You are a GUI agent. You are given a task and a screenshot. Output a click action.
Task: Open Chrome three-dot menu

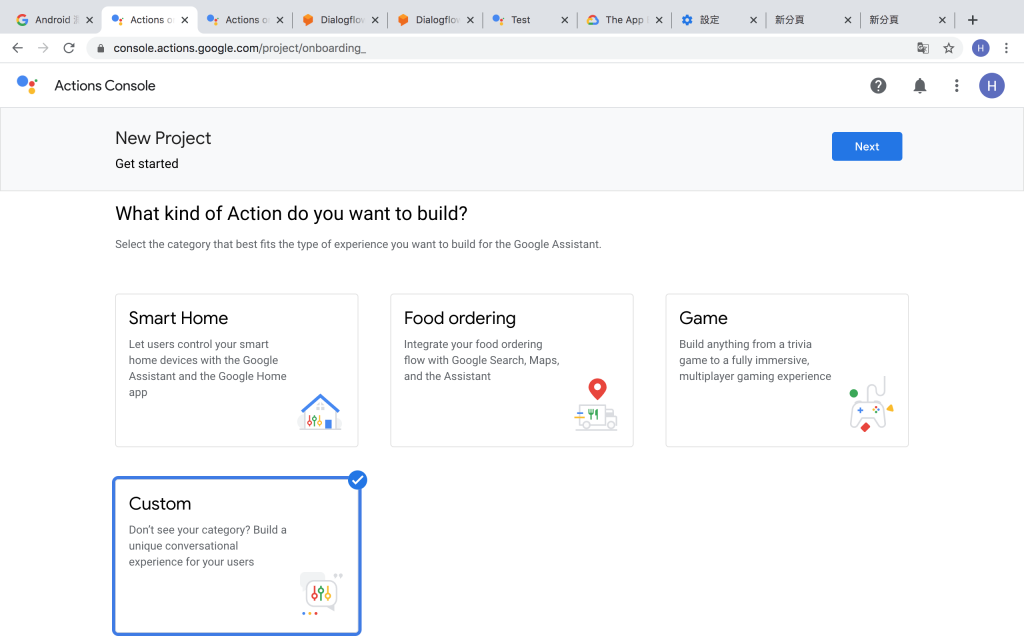point(1006,48)
